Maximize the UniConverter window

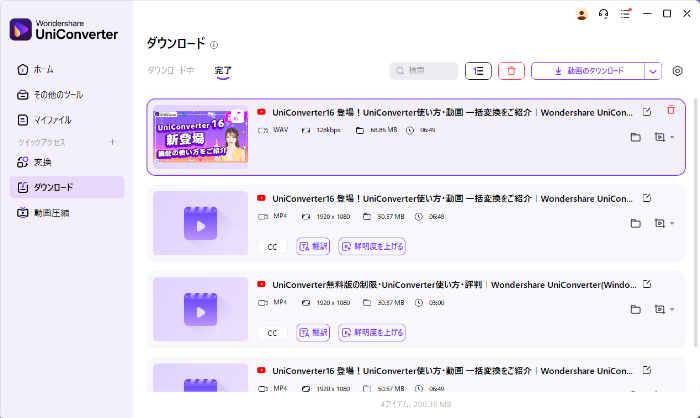pos(667,14)
